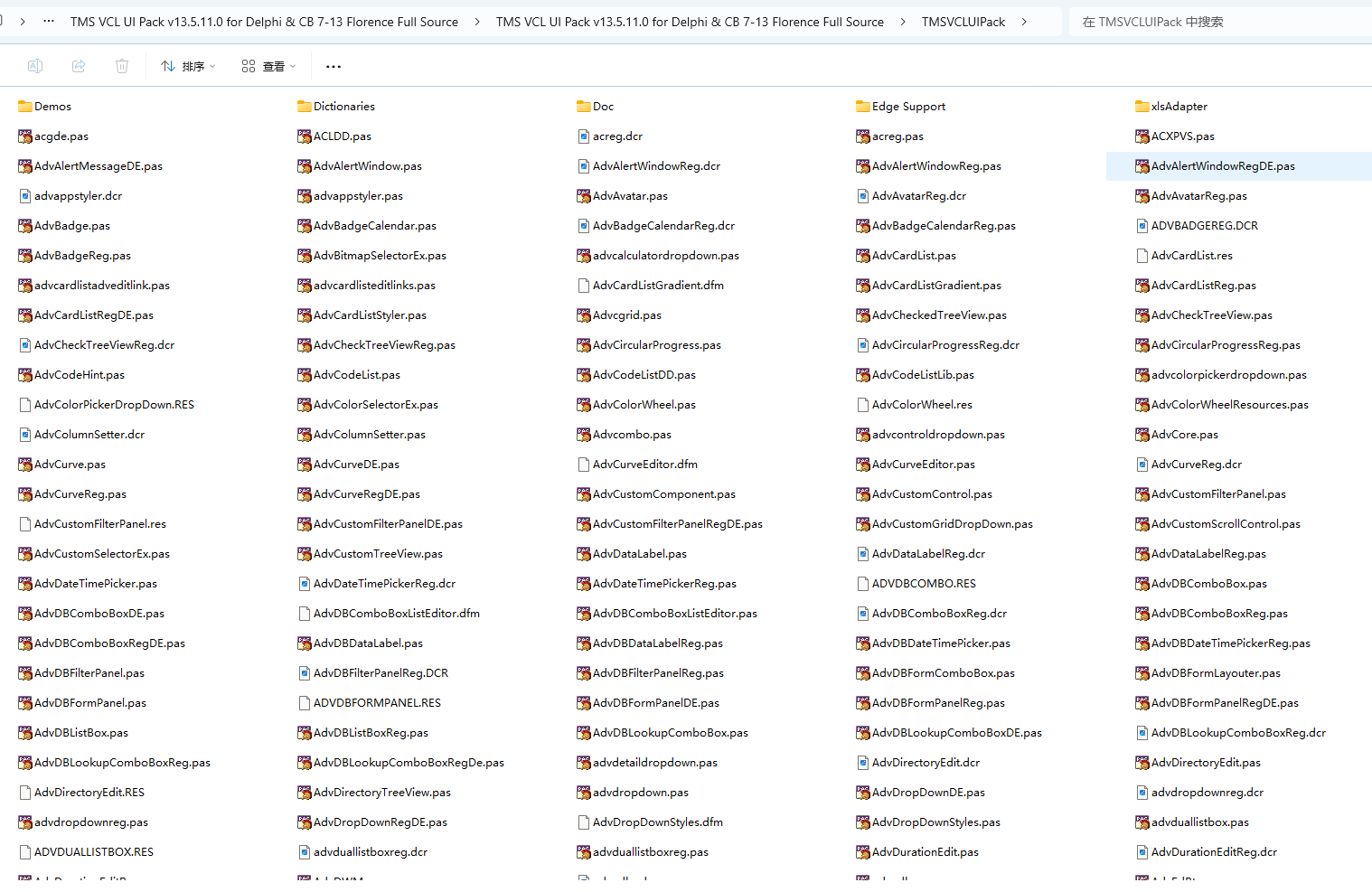1372x892 pixels.
Task: Click the AdvCurveEditor.dfm file icon
Action: (584, 465)
